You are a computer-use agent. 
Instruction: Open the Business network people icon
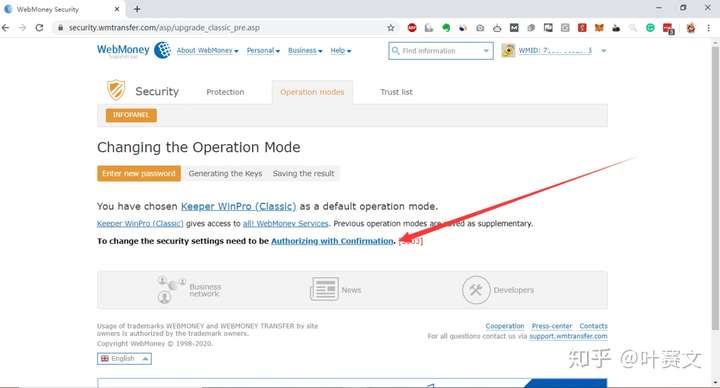coord(171,290)
